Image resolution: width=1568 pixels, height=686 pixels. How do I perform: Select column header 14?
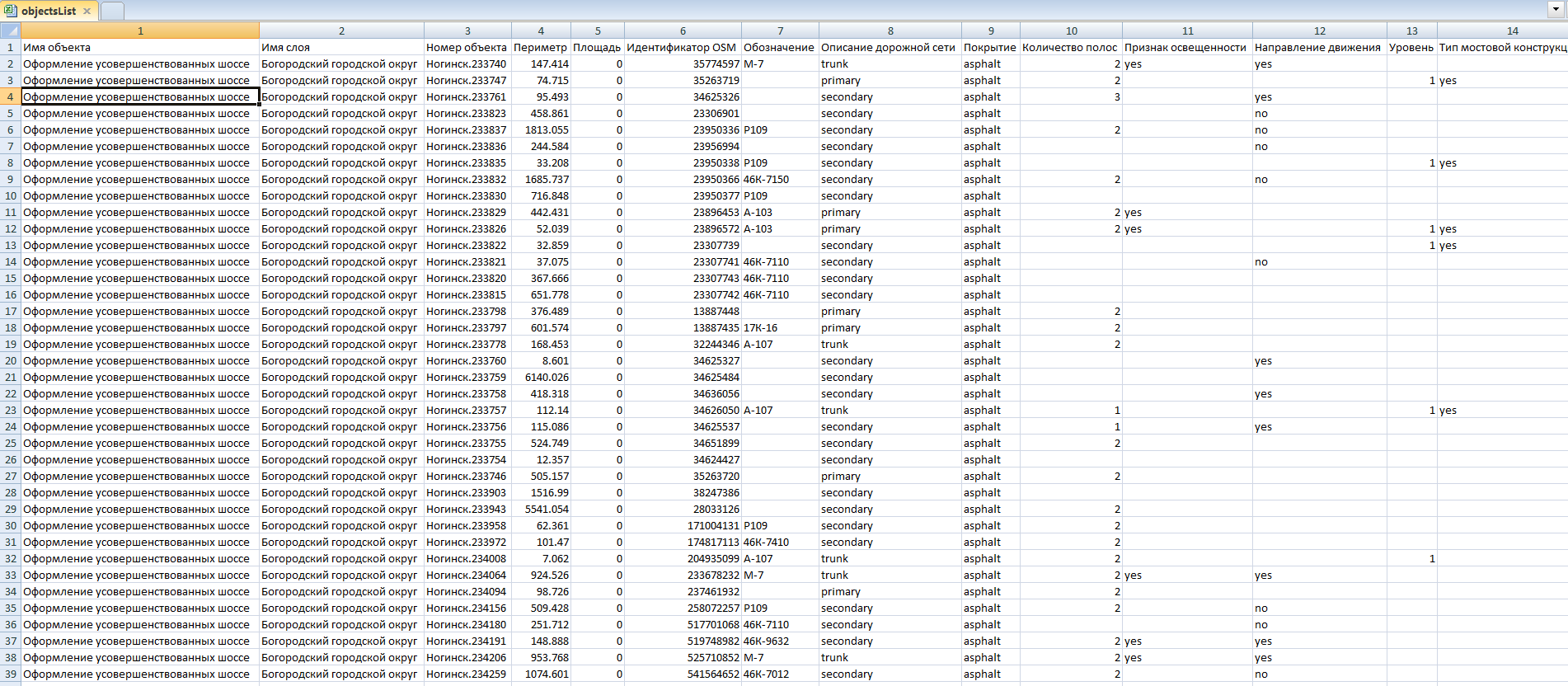[1503, 31]
